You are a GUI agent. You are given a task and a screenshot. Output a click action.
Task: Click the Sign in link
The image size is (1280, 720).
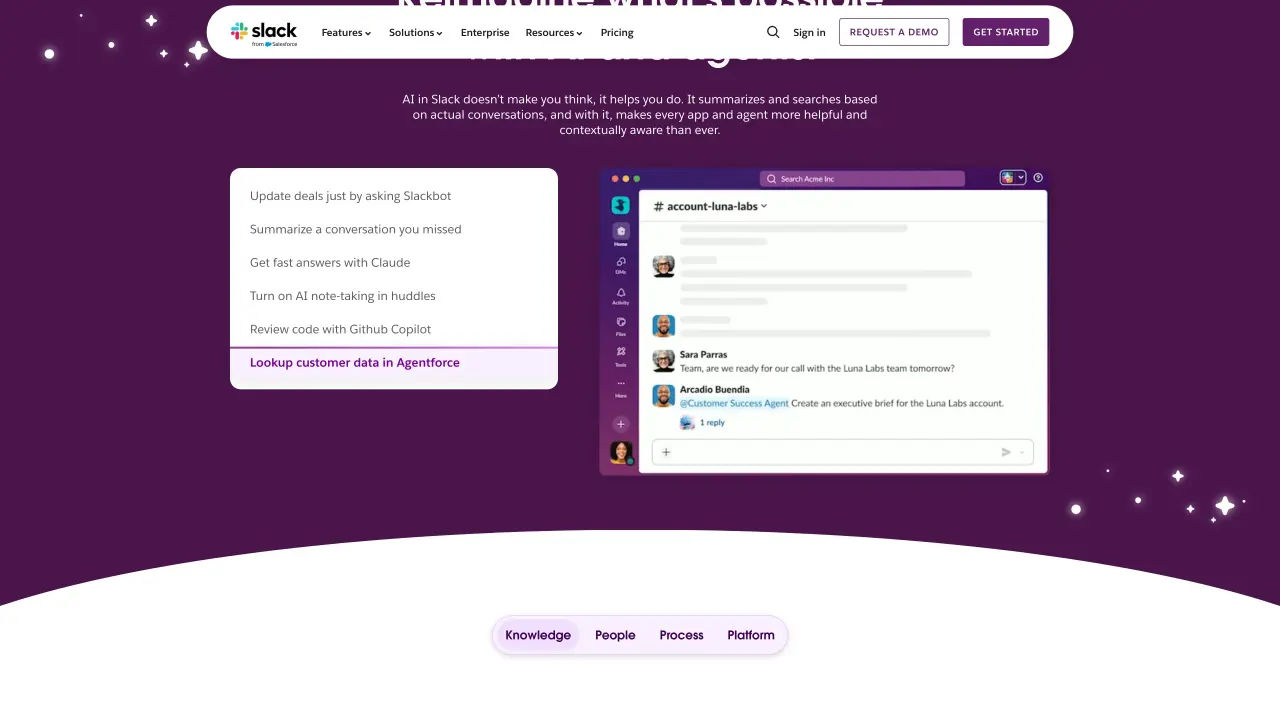(809, 32)
